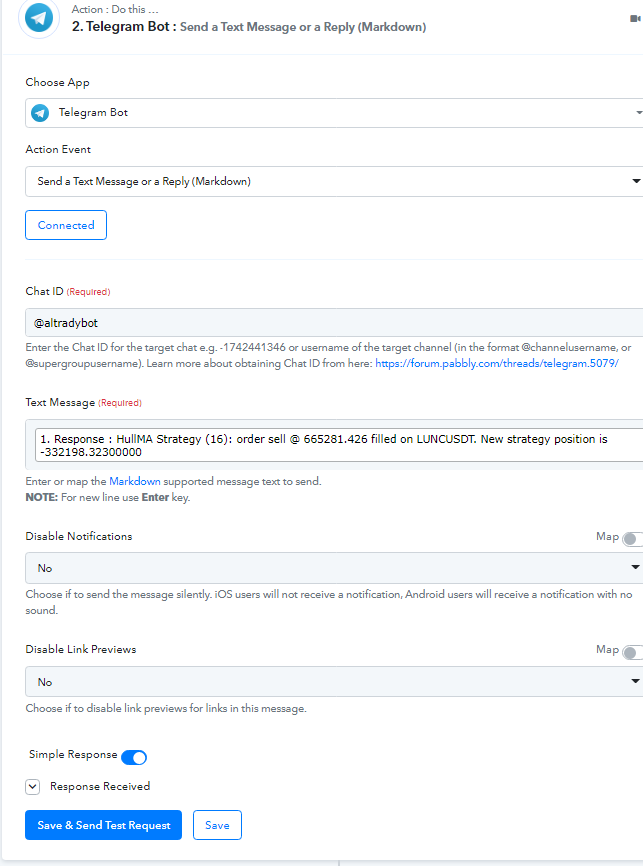This screenshot has height=866, width=643.
Task: Open the Action Event dropdown
Action: click(x=334, y=181)
